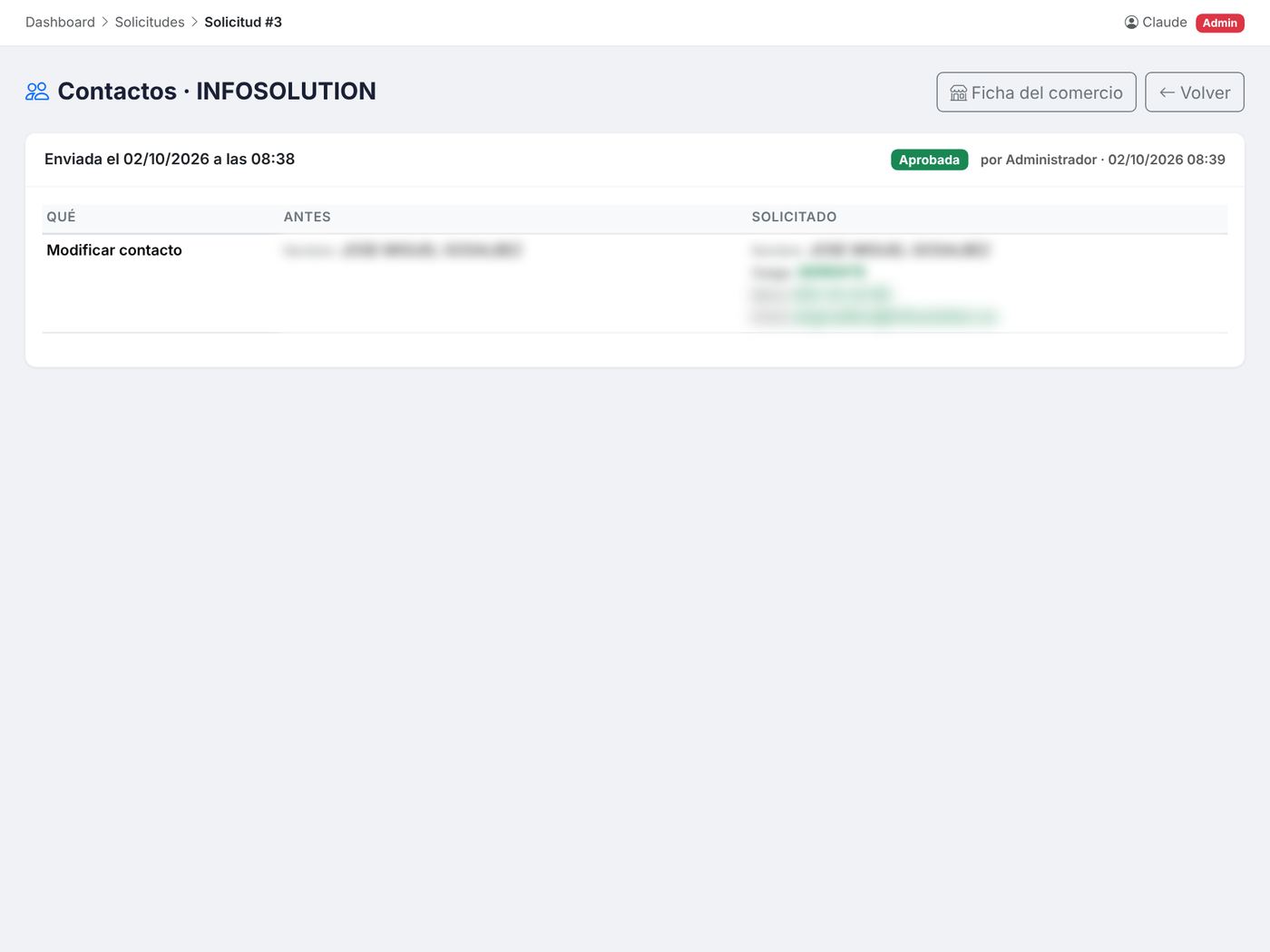
Task: Click the breadcrumb chevron after Solicitudes
Action: click(194, 22)
